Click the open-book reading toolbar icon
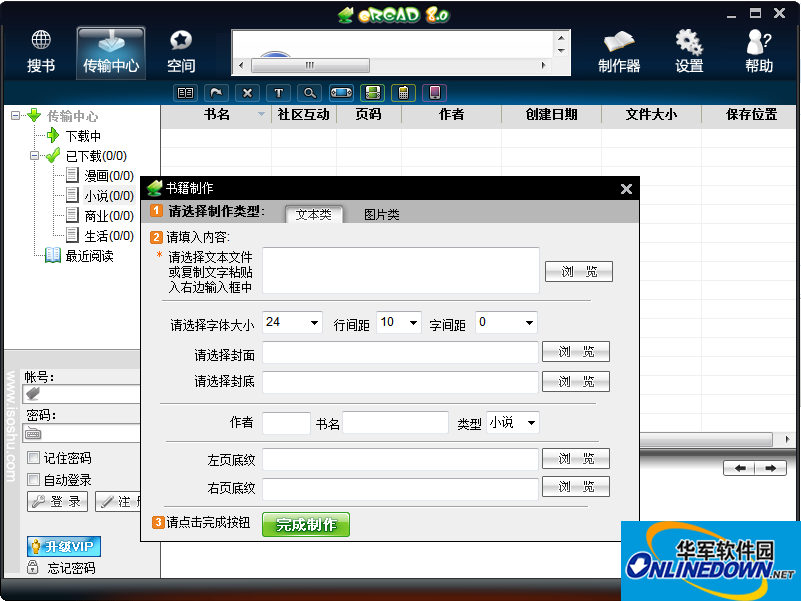The width and height of the screenshot is (801, 601). 186,93
